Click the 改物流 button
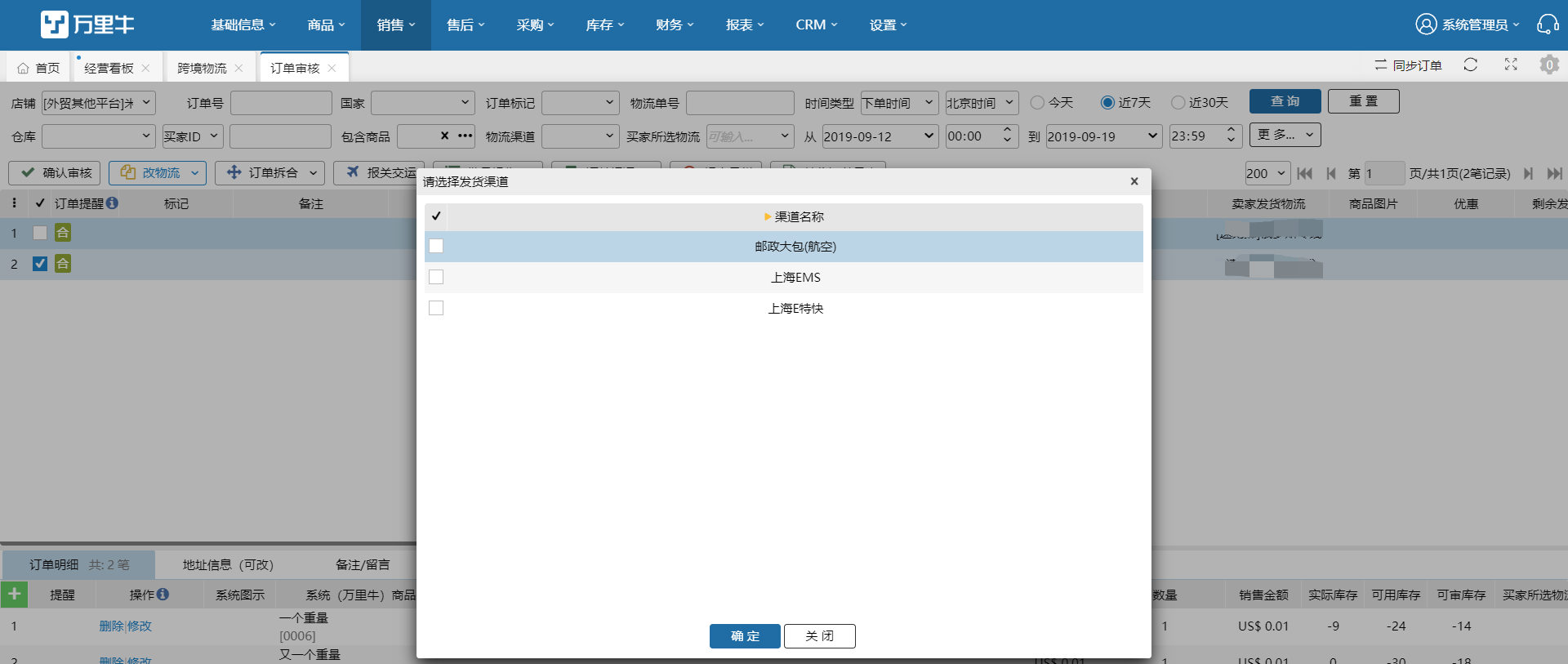The width and height of the screenshot is (1568, 664). [x=158, y=172]
